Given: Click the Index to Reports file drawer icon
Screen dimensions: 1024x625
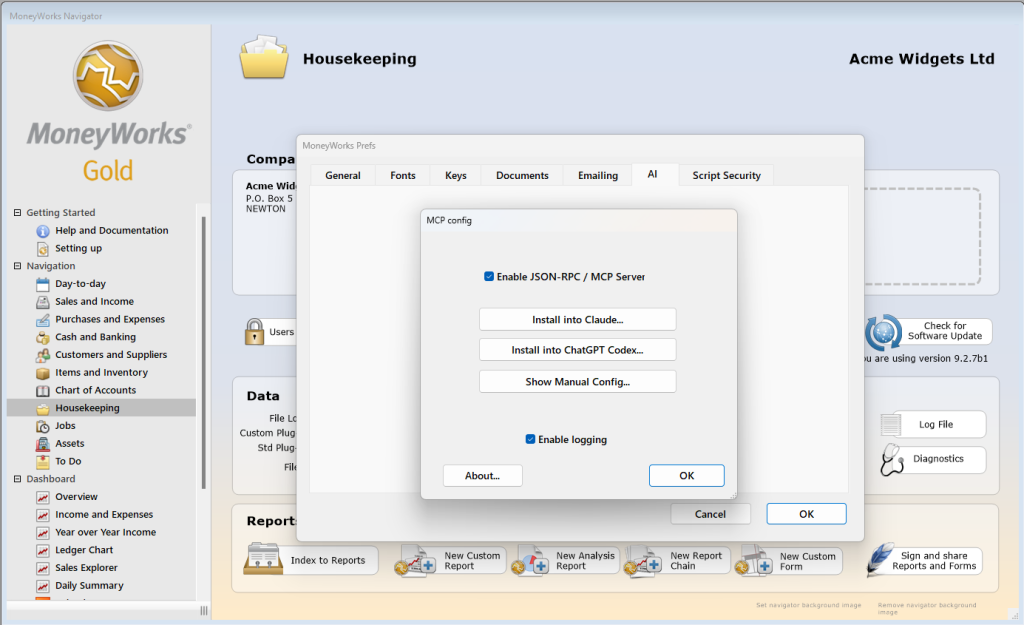Looking at the screenshot, I should 263,559.
